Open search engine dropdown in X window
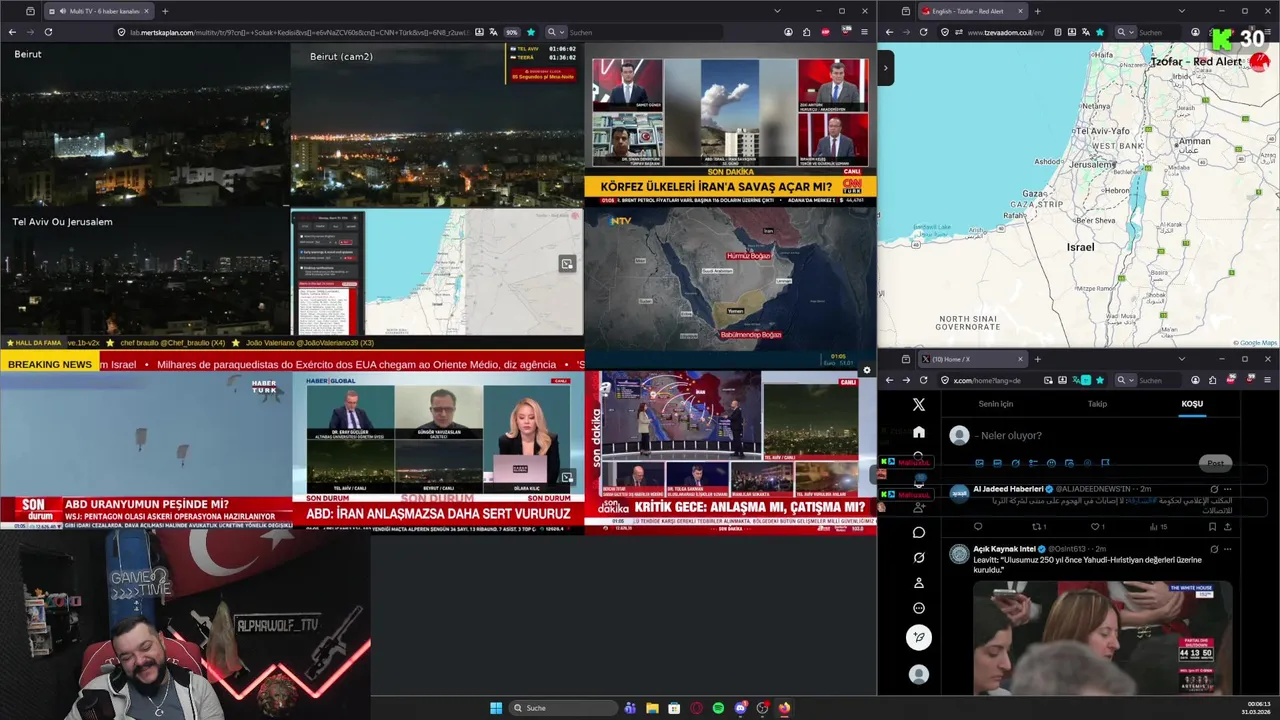 pyautogui.click(x=1126, y=380)
